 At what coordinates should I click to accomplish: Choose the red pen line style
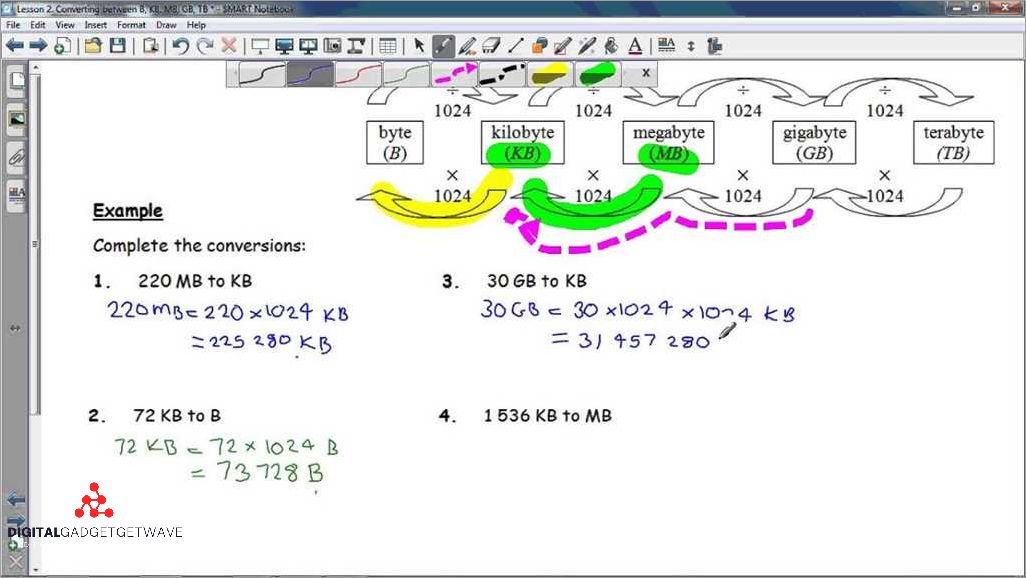(x=358, y=74)
